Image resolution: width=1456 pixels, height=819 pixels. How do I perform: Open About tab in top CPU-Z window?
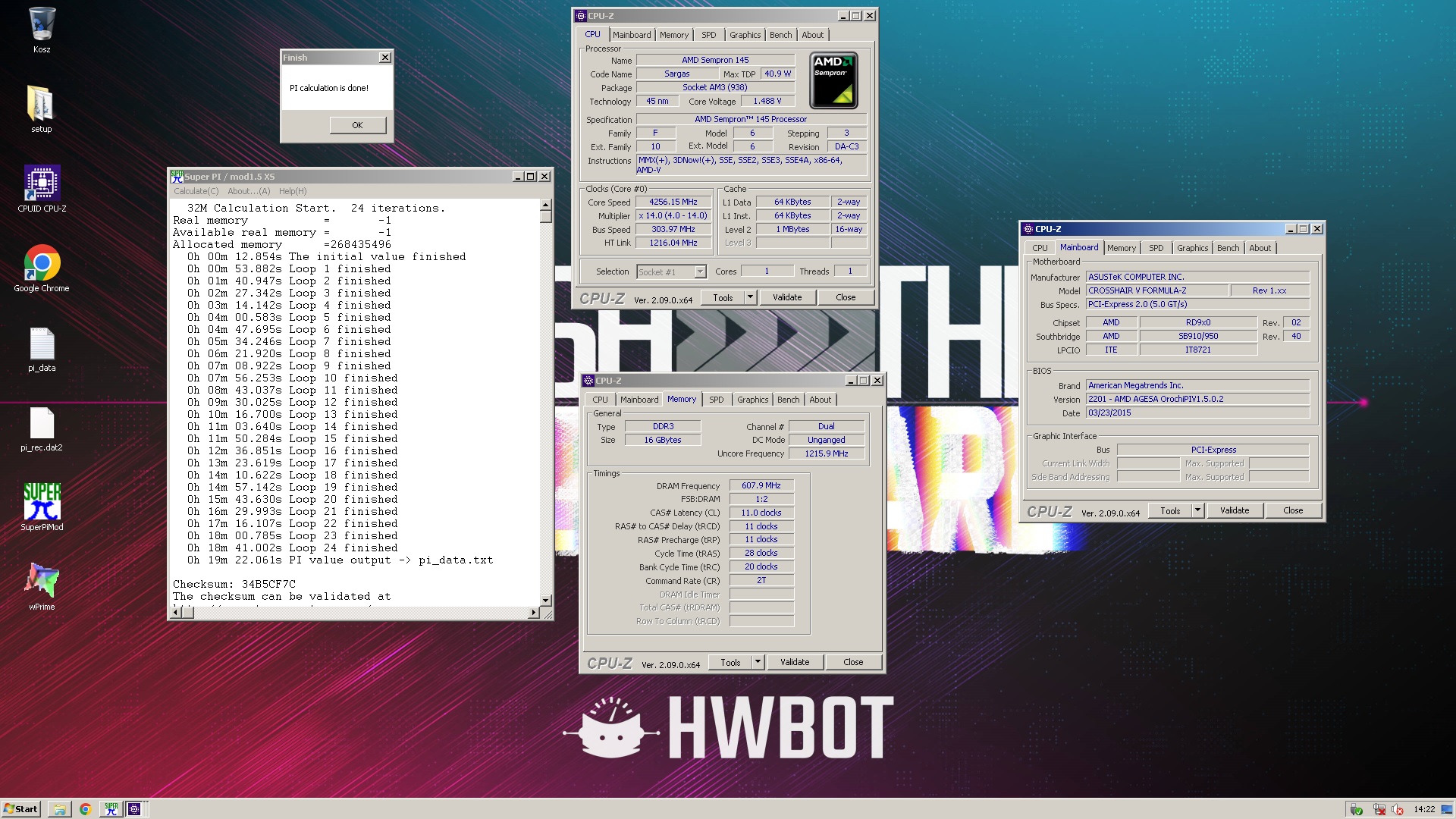pyautogui.click(x=812, y=35)
